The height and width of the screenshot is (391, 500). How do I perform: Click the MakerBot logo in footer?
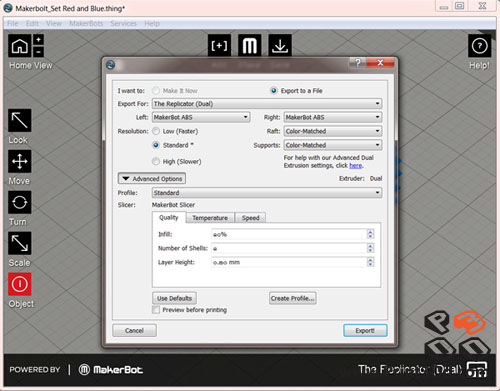click(x=111, y=370)
